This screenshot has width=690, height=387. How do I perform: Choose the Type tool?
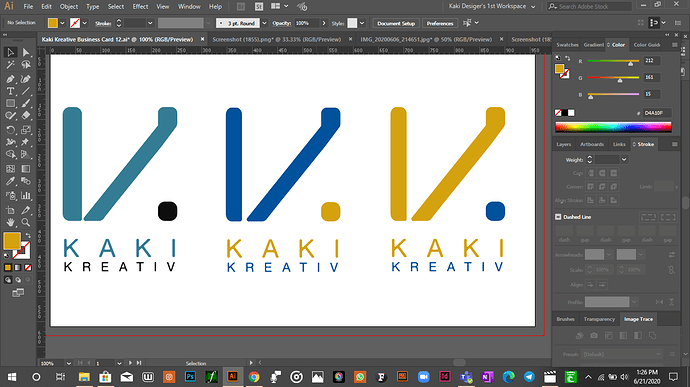point(10,91)
